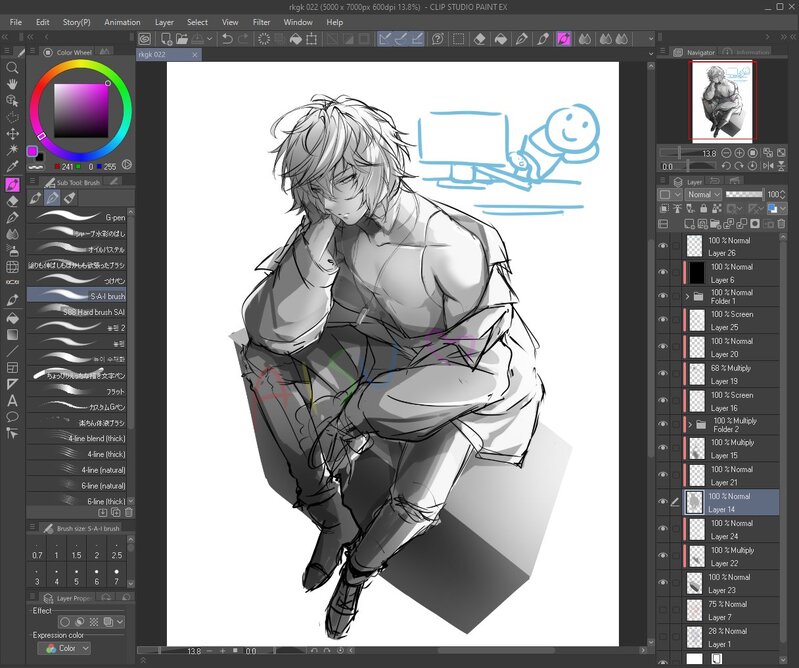Click the New canvas icon in command bar
Image resolution: width=799 pixels, height=668 pixels.
point(166,39)
